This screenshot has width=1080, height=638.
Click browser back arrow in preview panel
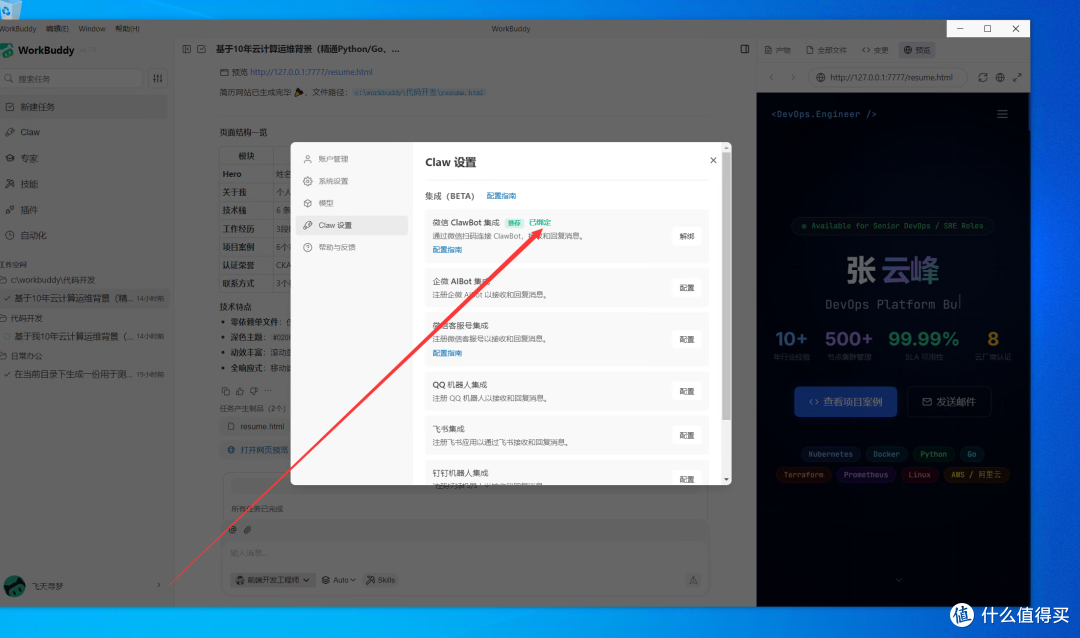771,78
